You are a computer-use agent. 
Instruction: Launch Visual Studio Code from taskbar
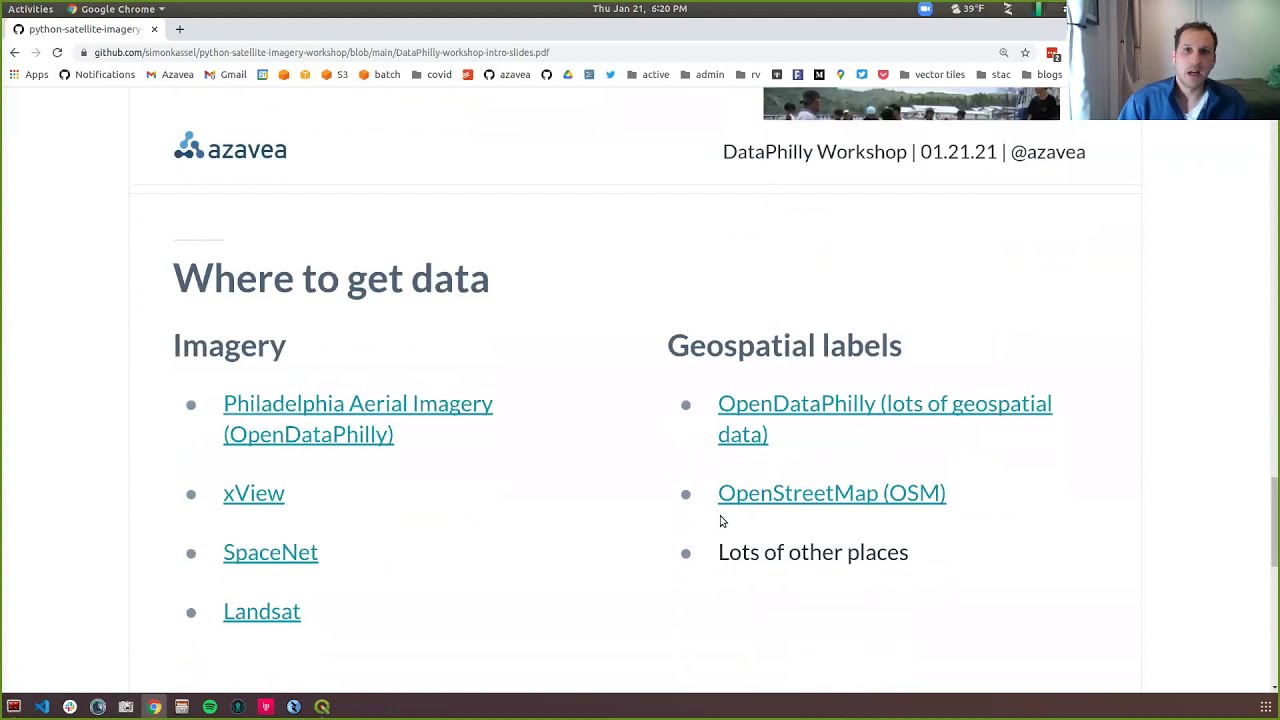(x=42, y=707)
